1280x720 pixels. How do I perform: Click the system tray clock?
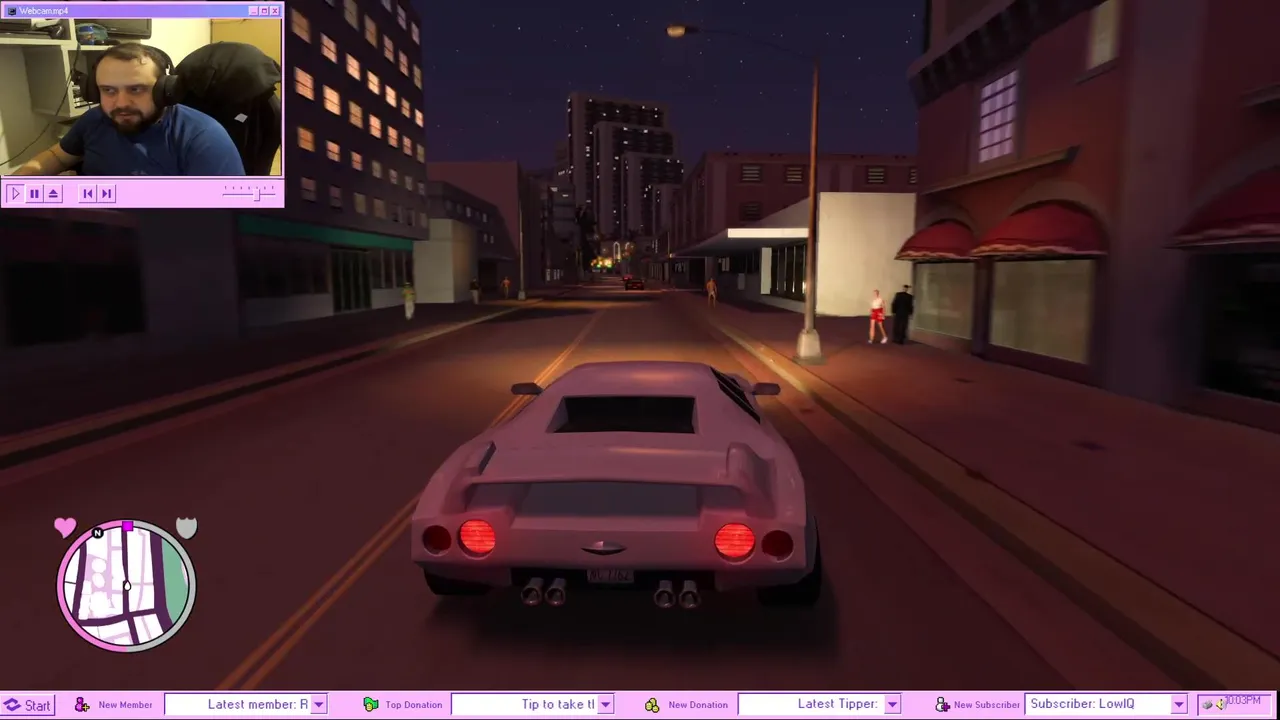(1244, 701)
